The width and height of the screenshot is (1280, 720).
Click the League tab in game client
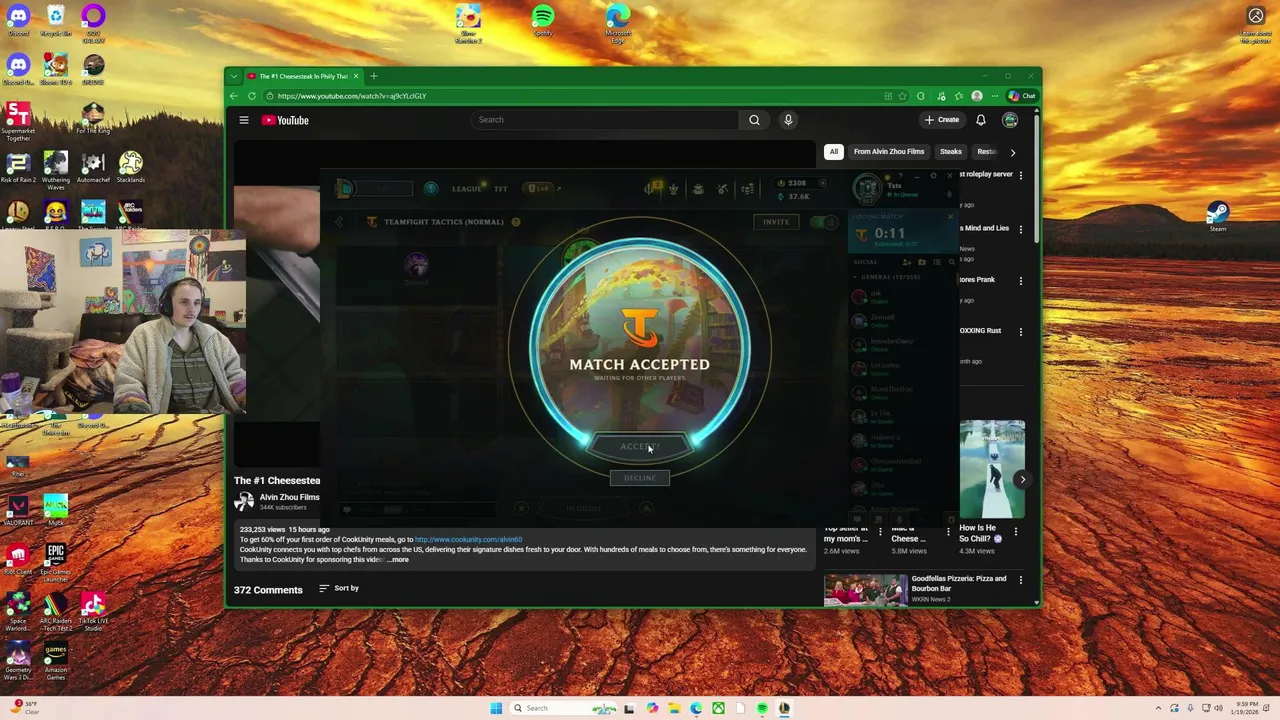coord(466,189)
